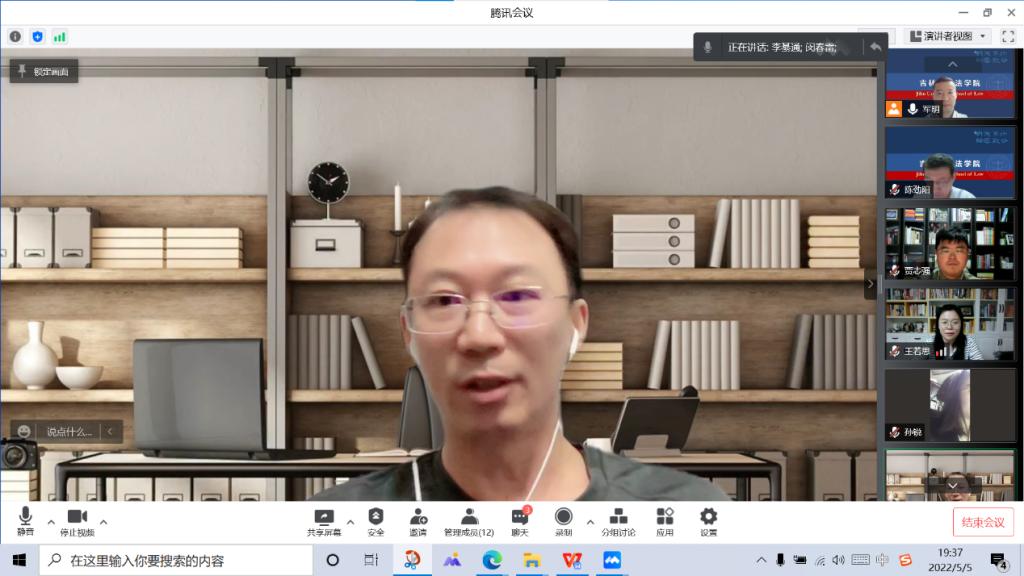Open the 邀请 invite option

click(418, 521)
